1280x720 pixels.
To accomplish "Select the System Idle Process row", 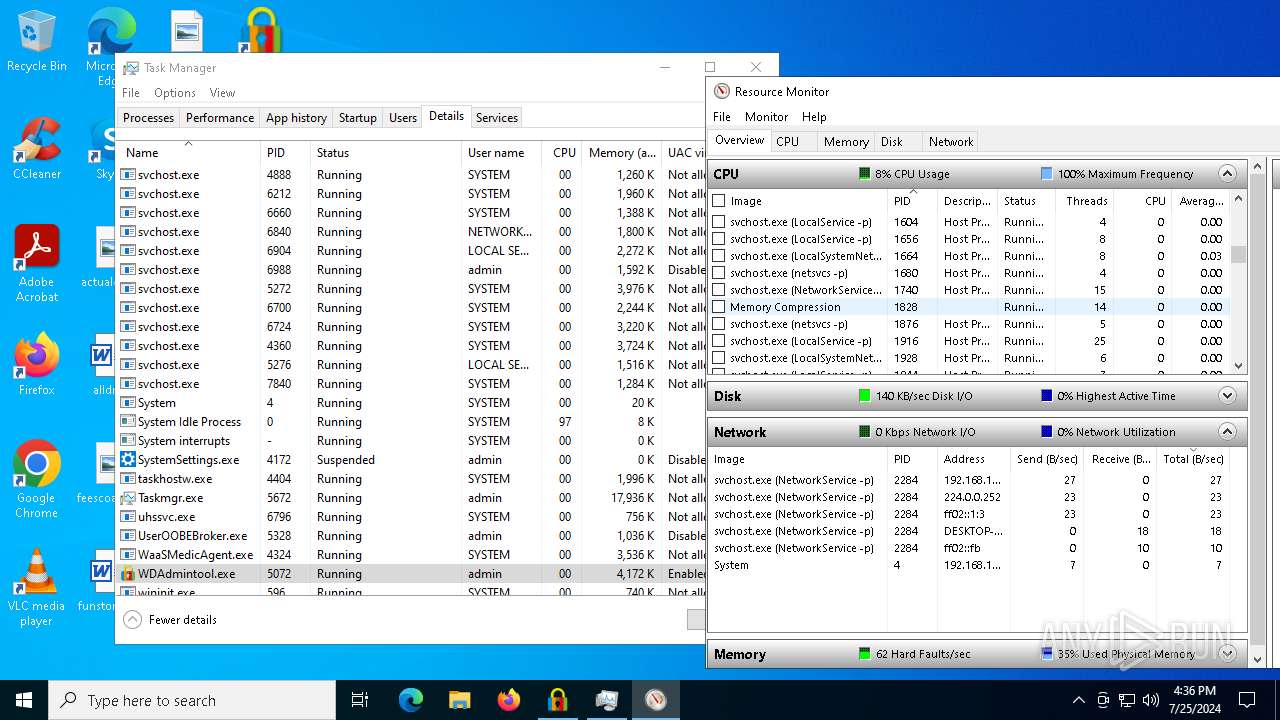I will tap(411, 422).
